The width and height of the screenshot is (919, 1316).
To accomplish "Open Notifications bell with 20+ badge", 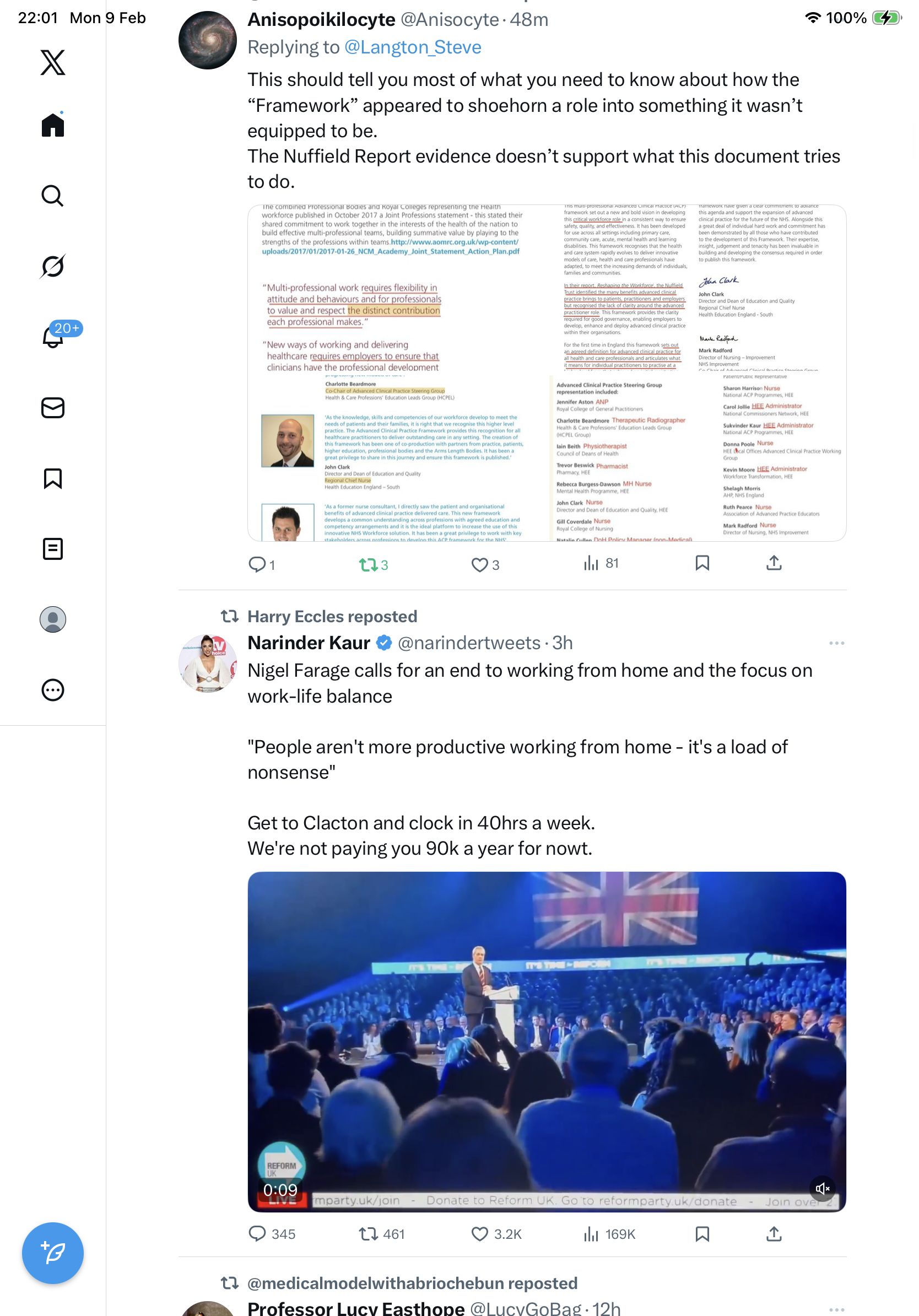I will [x=53, y=337].
